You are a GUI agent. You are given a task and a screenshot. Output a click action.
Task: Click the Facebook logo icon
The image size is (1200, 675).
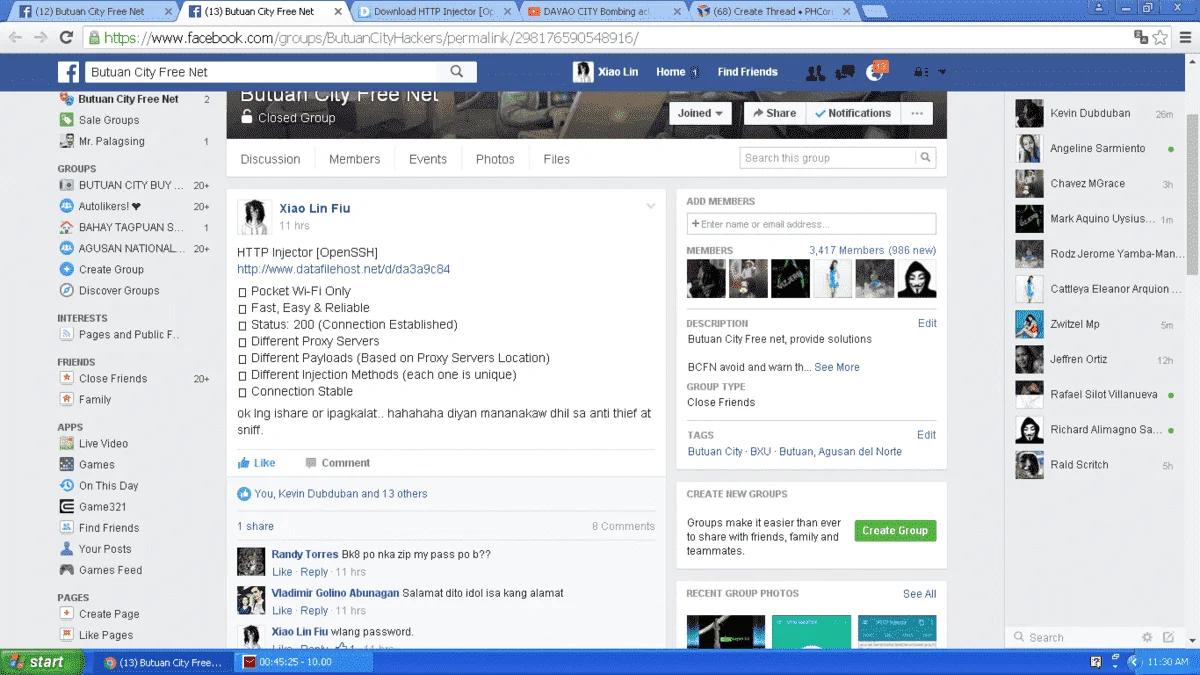coord(68,72)
